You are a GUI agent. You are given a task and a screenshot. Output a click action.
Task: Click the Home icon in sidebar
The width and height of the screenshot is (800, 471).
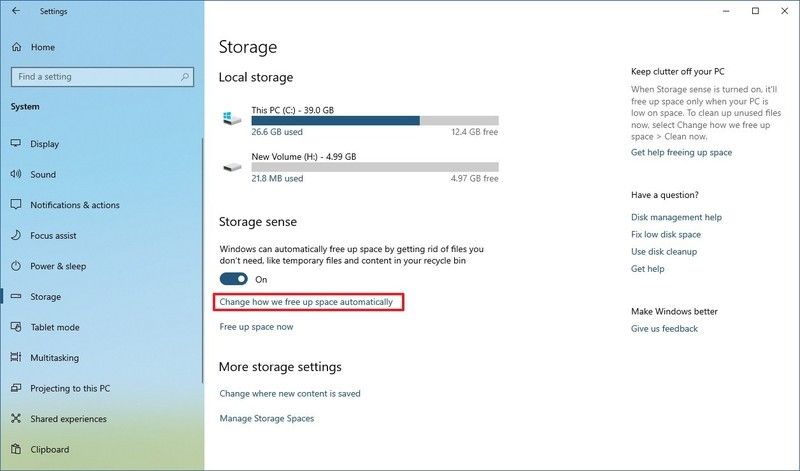pos(16,47)
